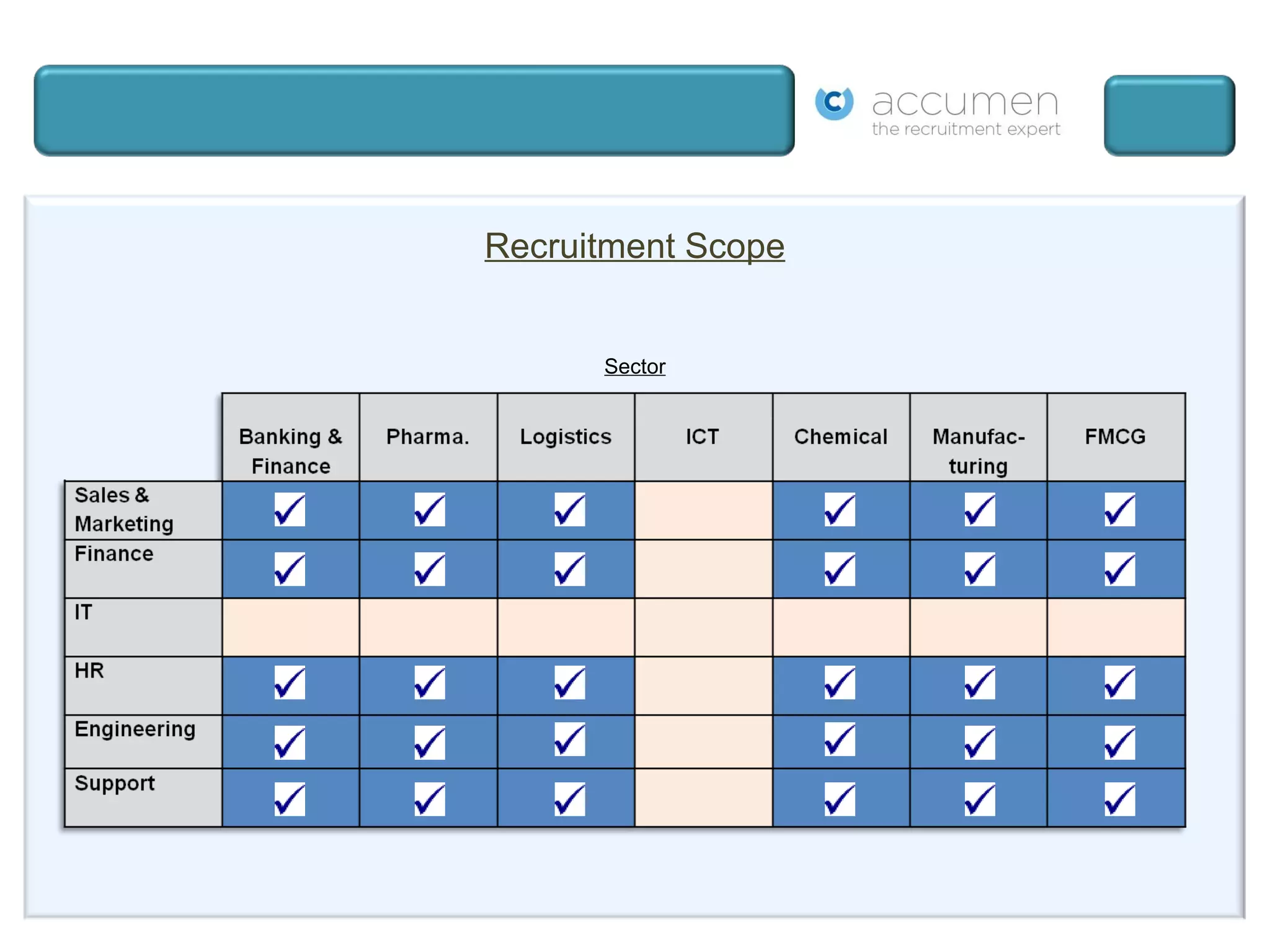Click Engineering checkmark under Logistics

570,739
